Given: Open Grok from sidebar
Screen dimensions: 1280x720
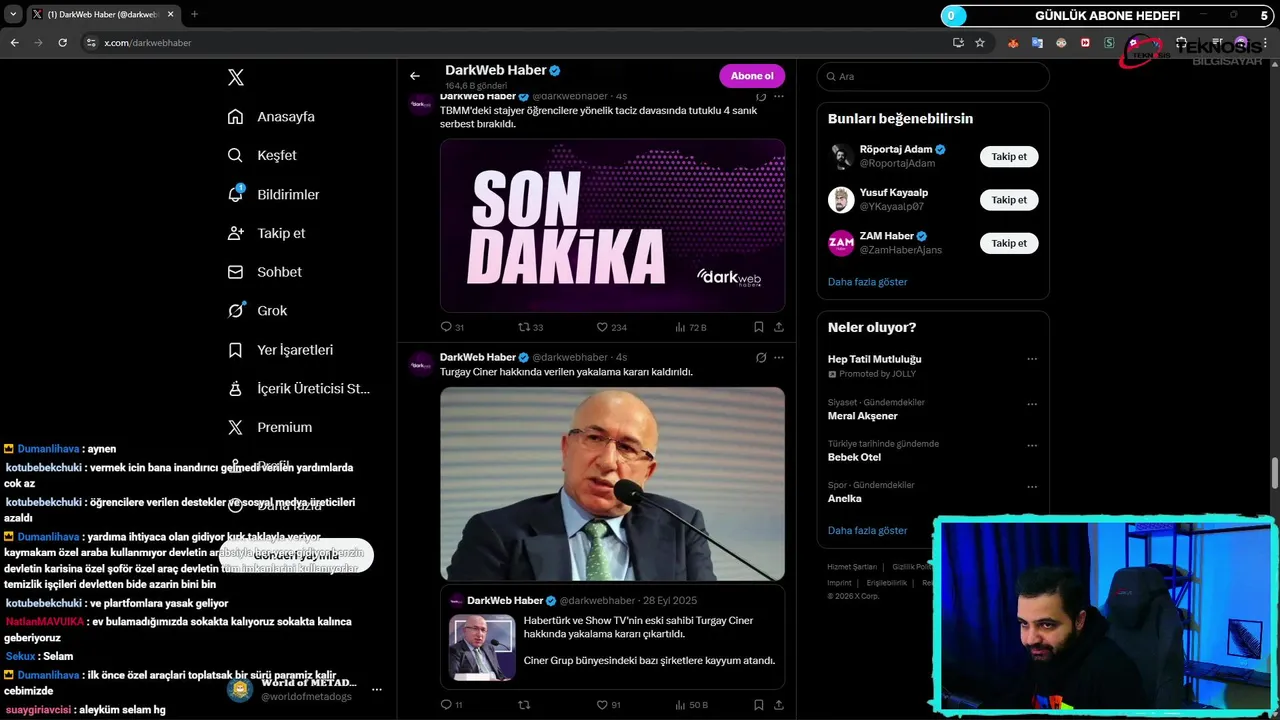Looking at the screenshot, I should coord(257,311).
